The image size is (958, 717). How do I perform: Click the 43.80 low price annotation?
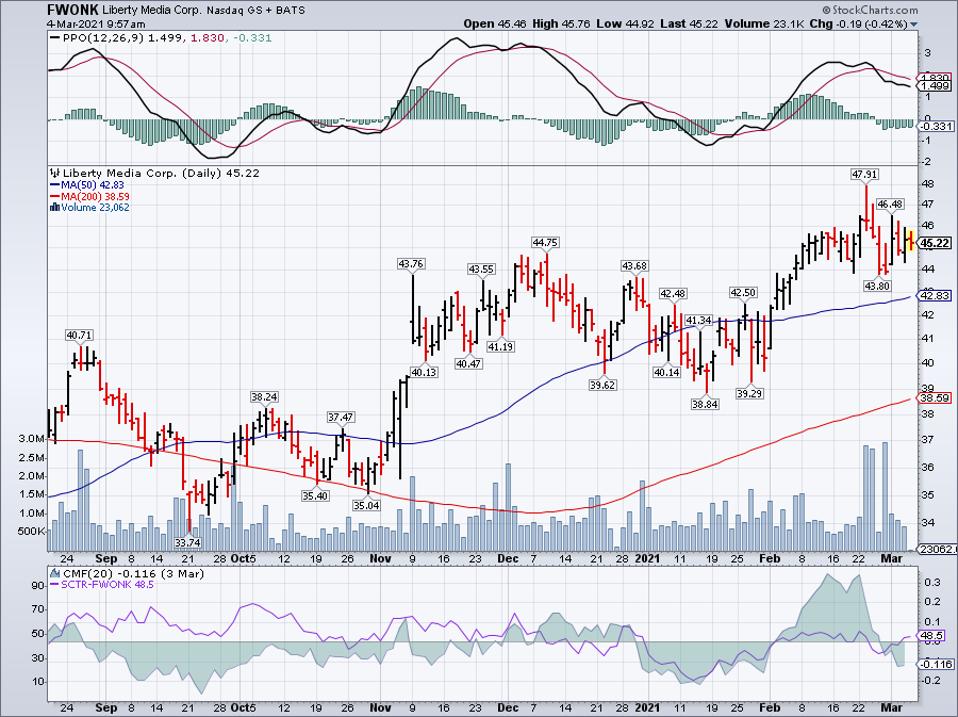877,285
